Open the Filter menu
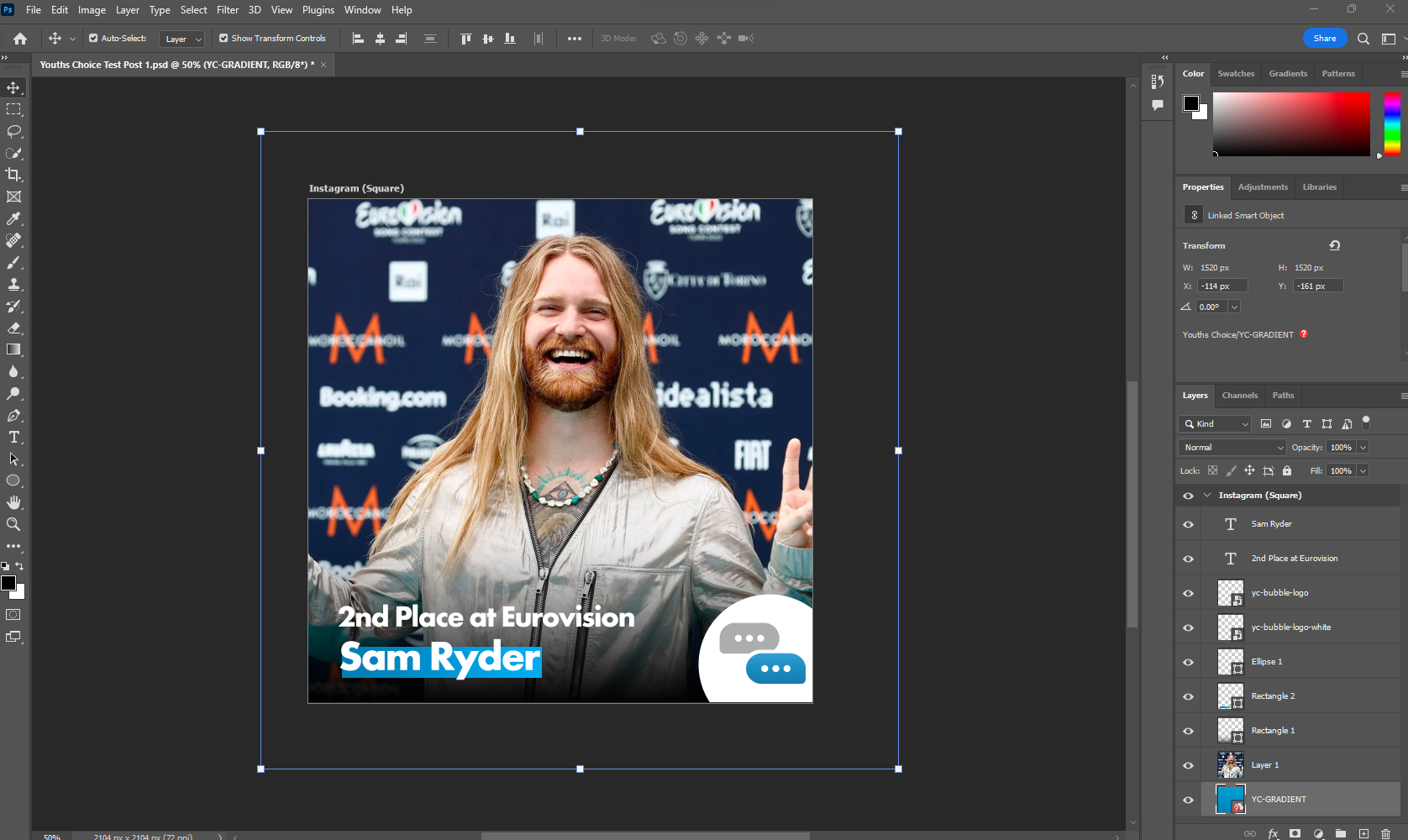1408x840 pixels. 228,10
